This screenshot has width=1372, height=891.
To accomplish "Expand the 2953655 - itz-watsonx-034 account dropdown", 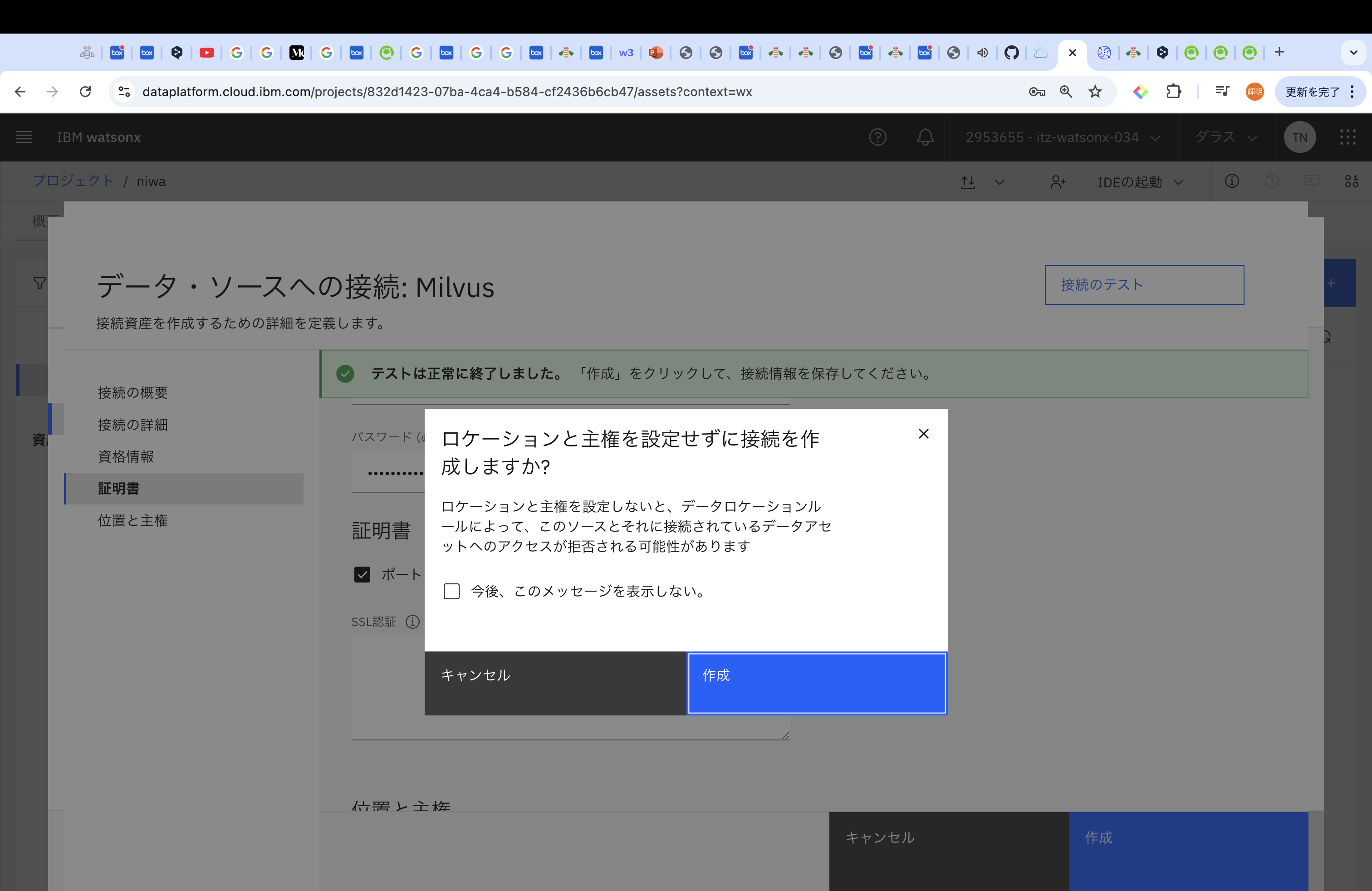I will click(1063, 137).
